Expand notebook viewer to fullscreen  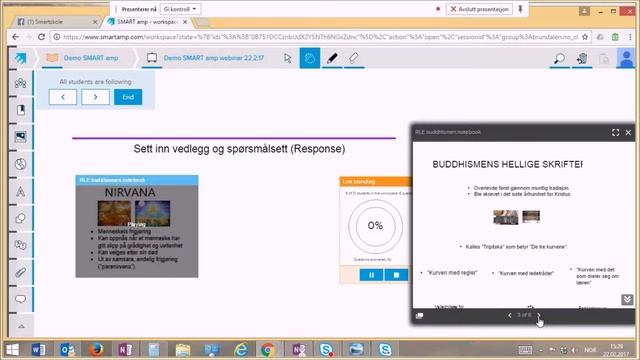tap(616, 132)
